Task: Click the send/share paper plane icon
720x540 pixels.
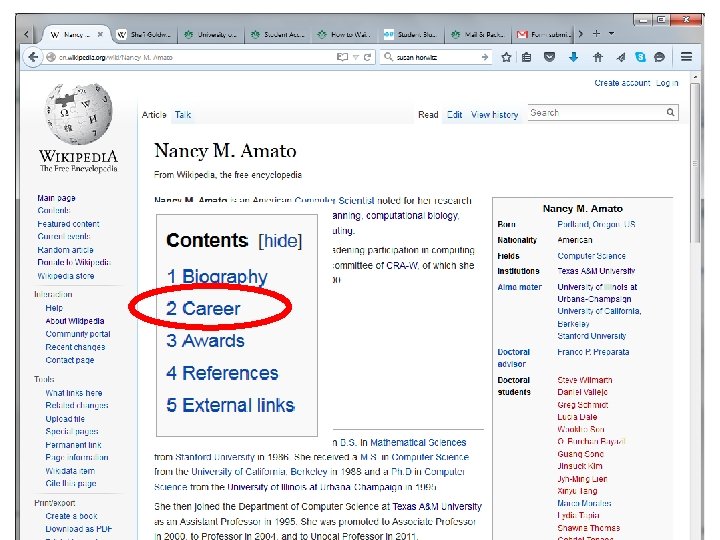Action: 621,57
